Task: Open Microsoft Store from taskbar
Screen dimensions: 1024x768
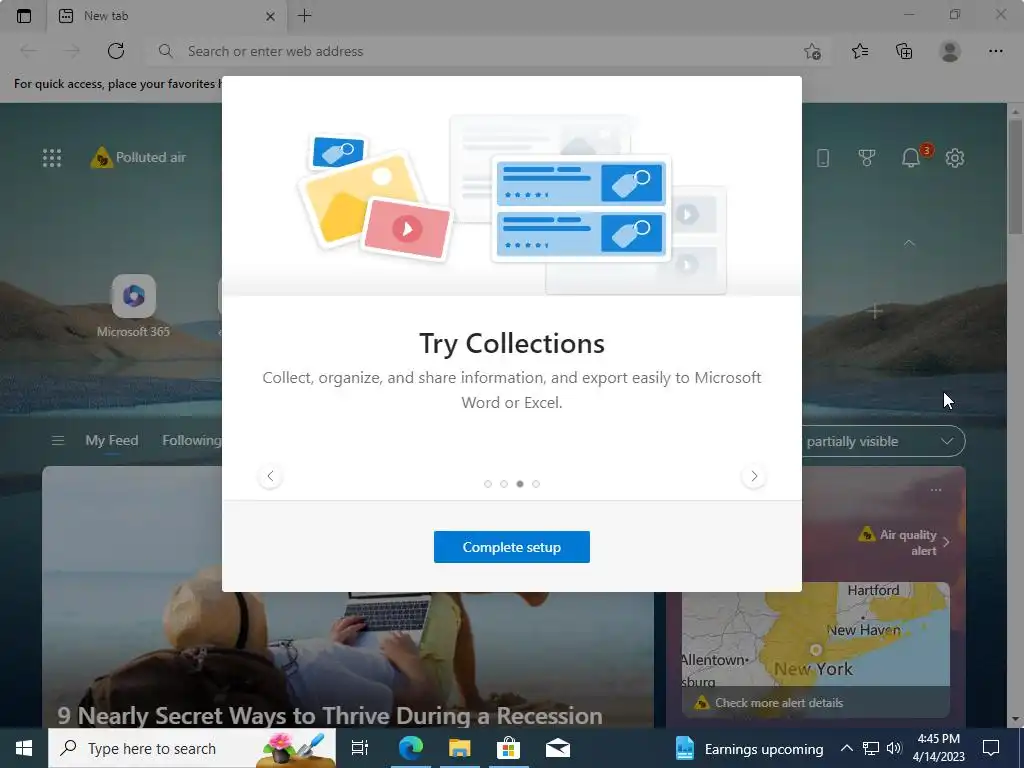Action: click(508, 748)
